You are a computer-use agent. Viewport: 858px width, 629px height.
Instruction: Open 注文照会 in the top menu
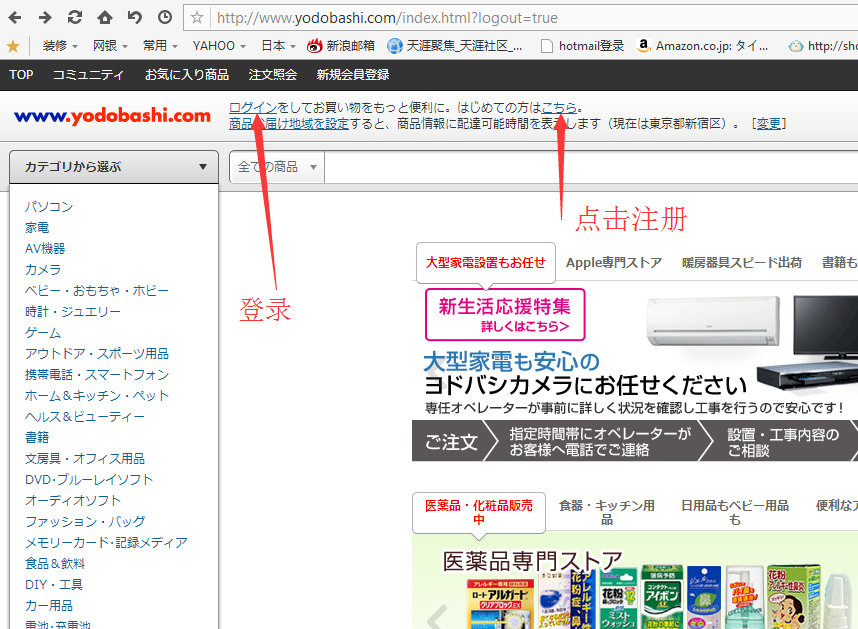point(273,75)
